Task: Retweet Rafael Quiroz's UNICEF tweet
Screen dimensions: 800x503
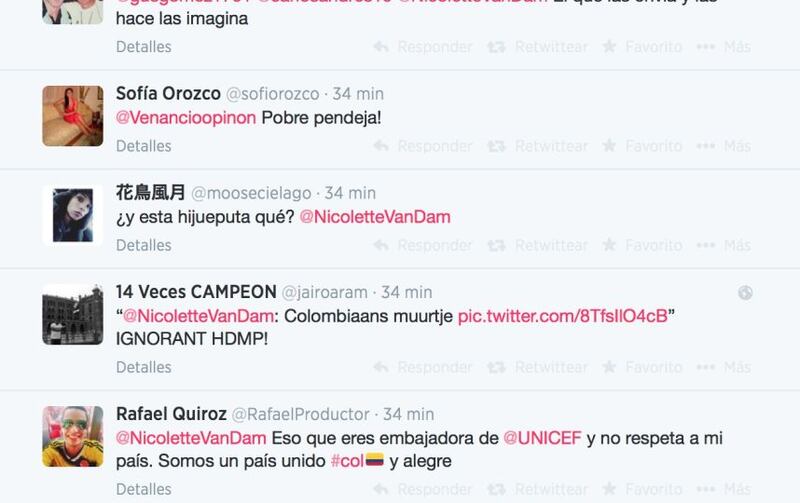Action: coord(538,489)
